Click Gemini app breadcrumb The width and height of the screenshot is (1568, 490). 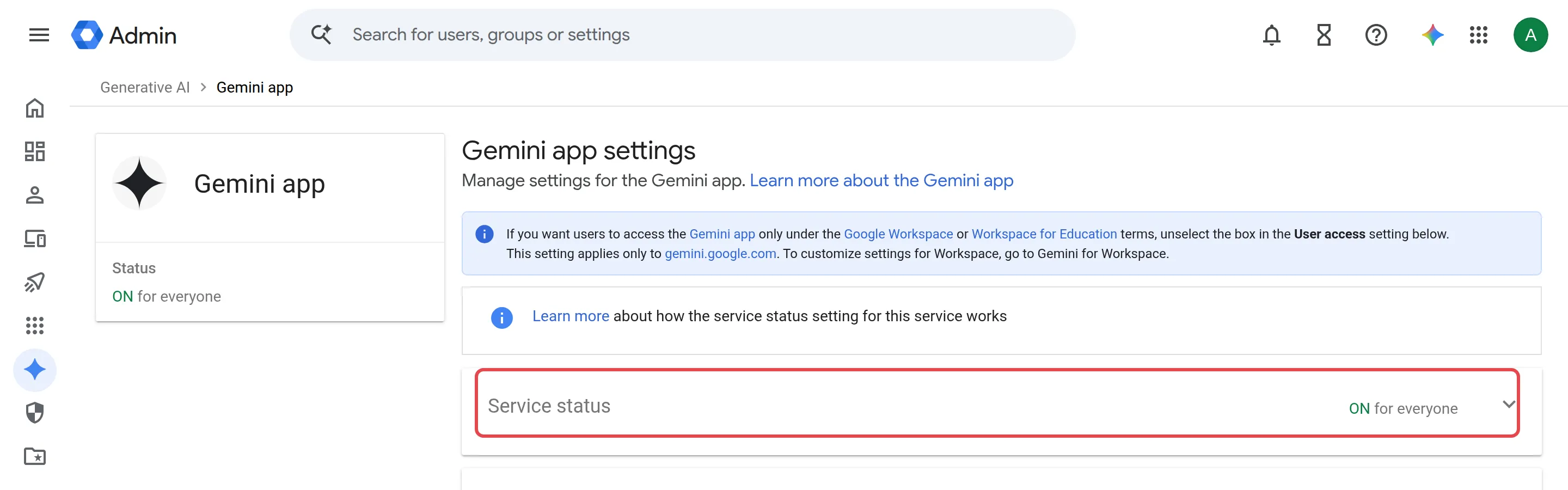[x=254, y=88]
